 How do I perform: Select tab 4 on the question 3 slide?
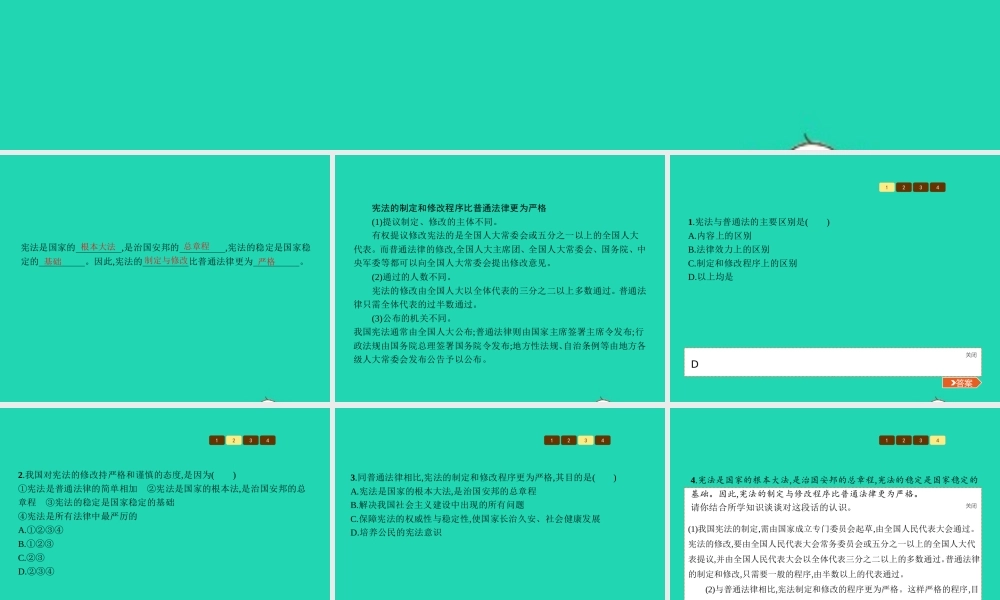click(603, 441)
